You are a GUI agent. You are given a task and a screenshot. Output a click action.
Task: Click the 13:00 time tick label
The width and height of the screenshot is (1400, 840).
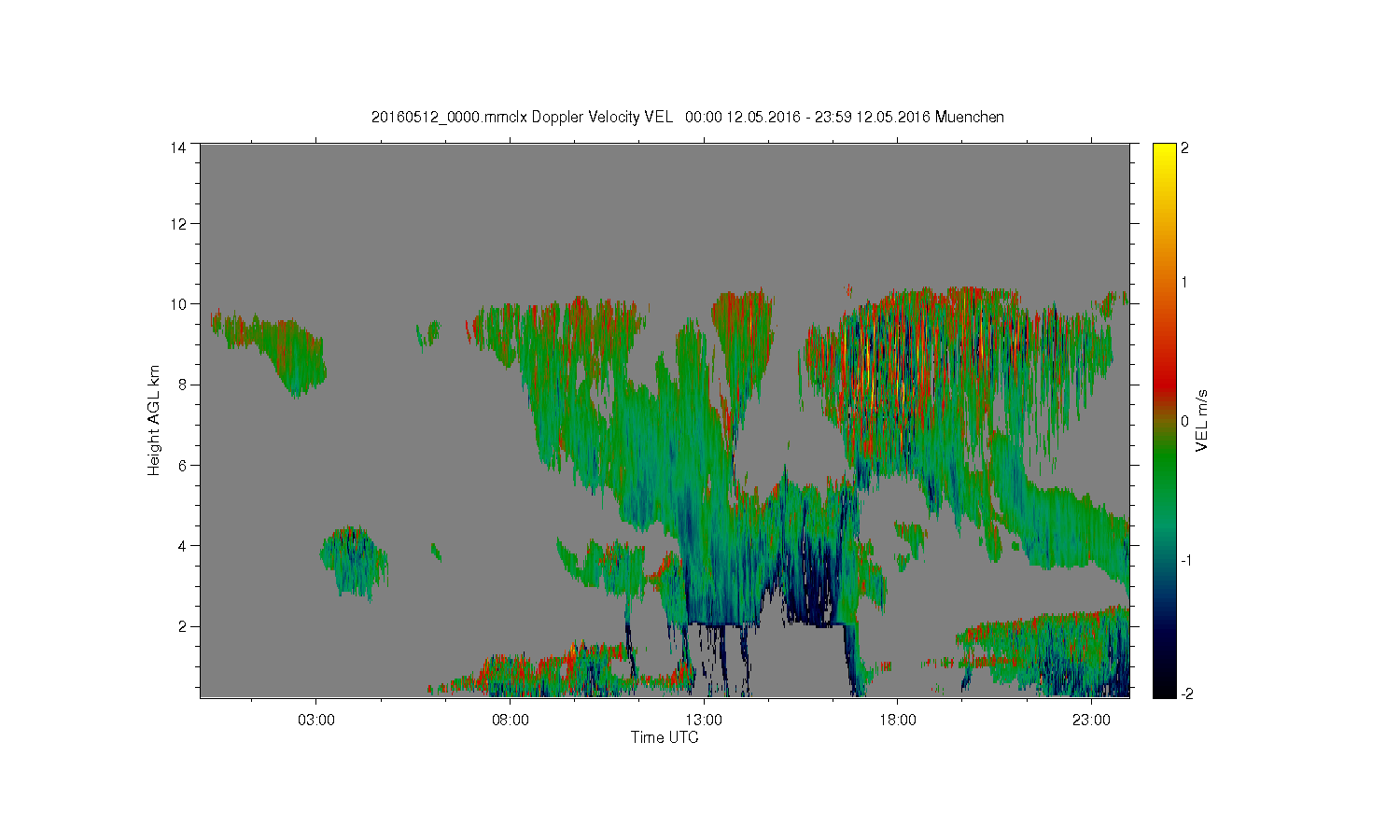tap(704, 721)
